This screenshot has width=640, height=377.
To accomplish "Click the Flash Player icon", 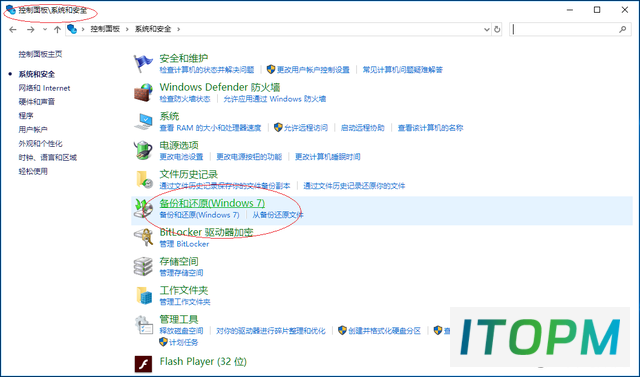I will coord(143,364).
